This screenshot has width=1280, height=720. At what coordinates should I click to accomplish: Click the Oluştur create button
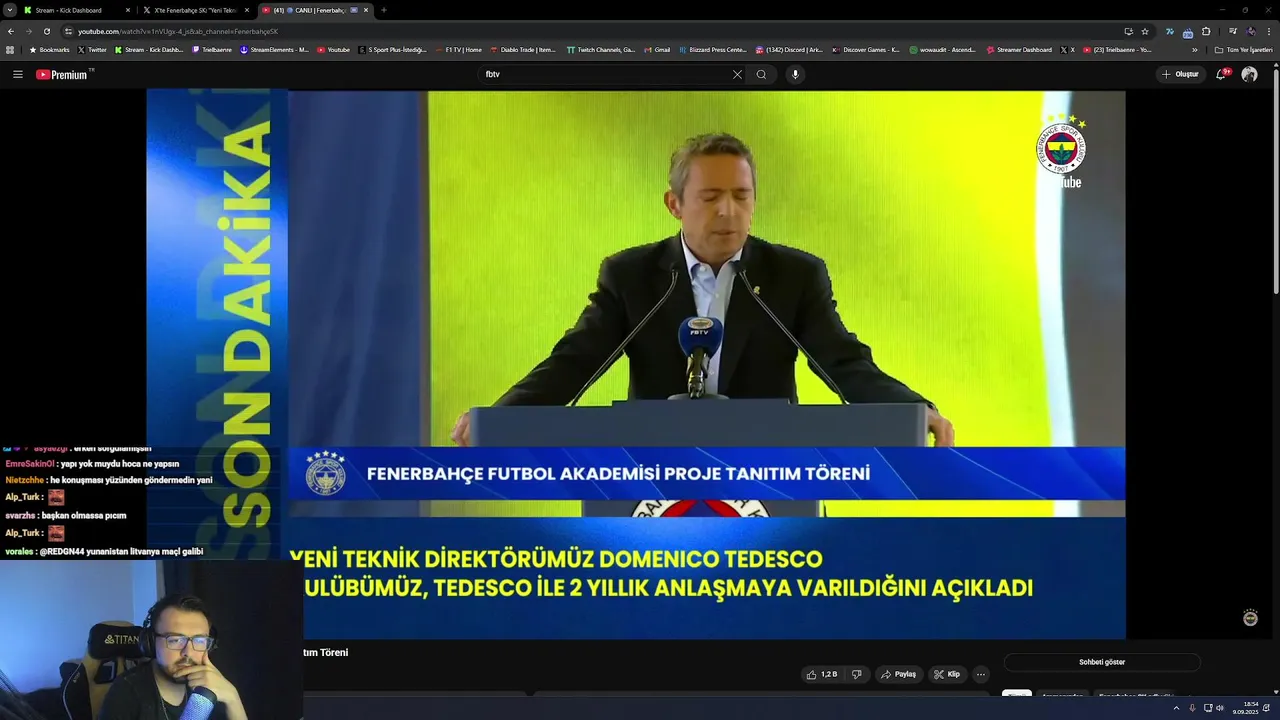pos(1180,74)
